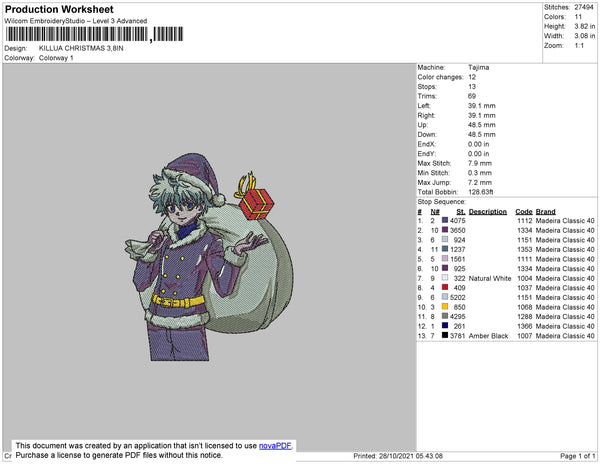The image size is (600, 464).
Task: Click the Max Jump value '7.2 mm'
Action: pos(480,182)
